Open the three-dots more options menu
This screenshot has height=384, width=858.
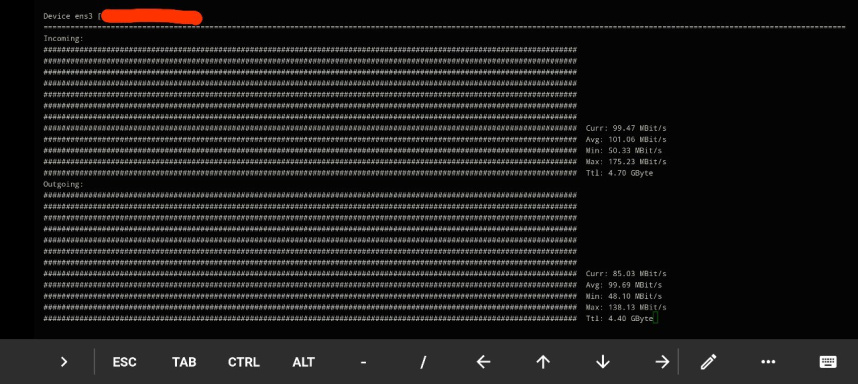click(x=768, y=362)
